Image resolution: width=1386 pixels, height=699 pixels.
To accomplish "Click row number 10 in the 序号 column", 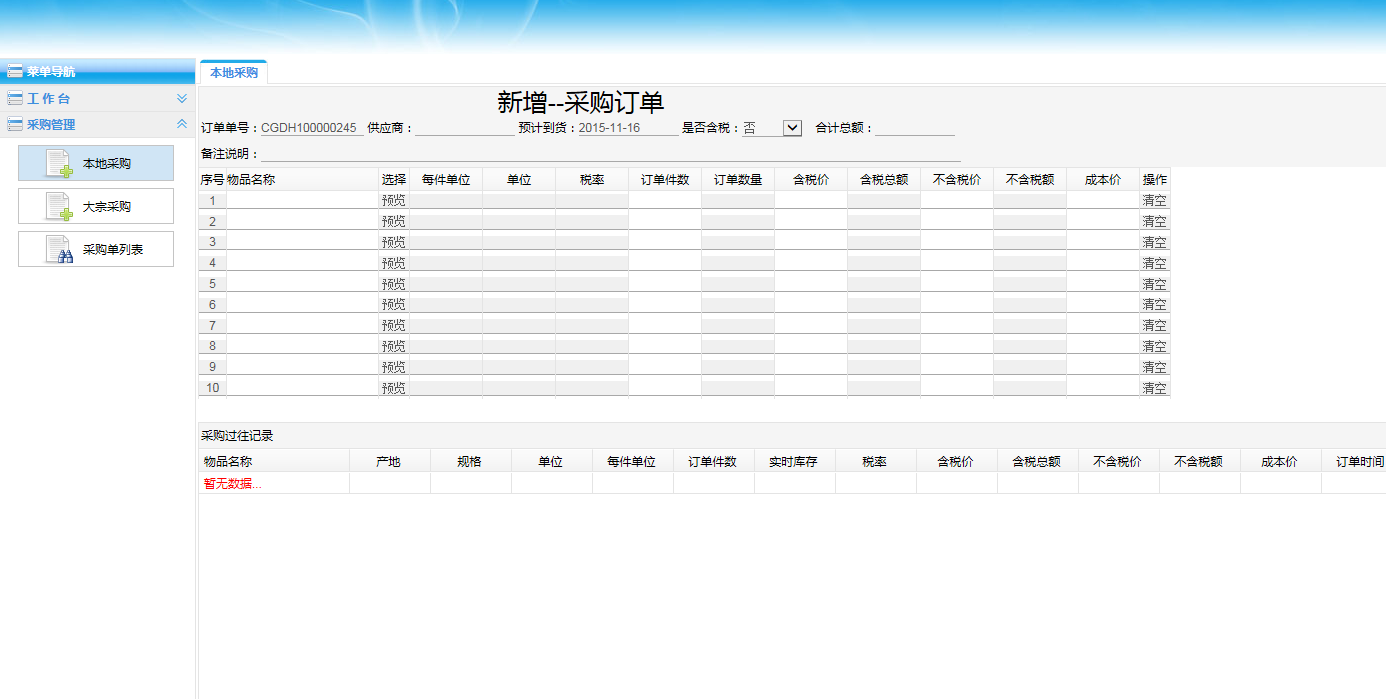I will click(x=212, y=388).
